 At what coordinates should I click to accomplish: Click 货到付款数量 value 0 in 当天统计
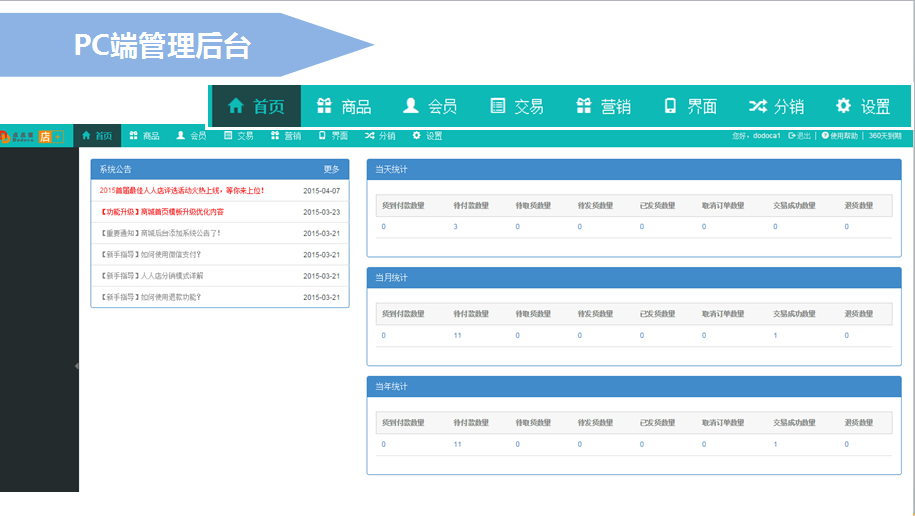tap(383, 226)
